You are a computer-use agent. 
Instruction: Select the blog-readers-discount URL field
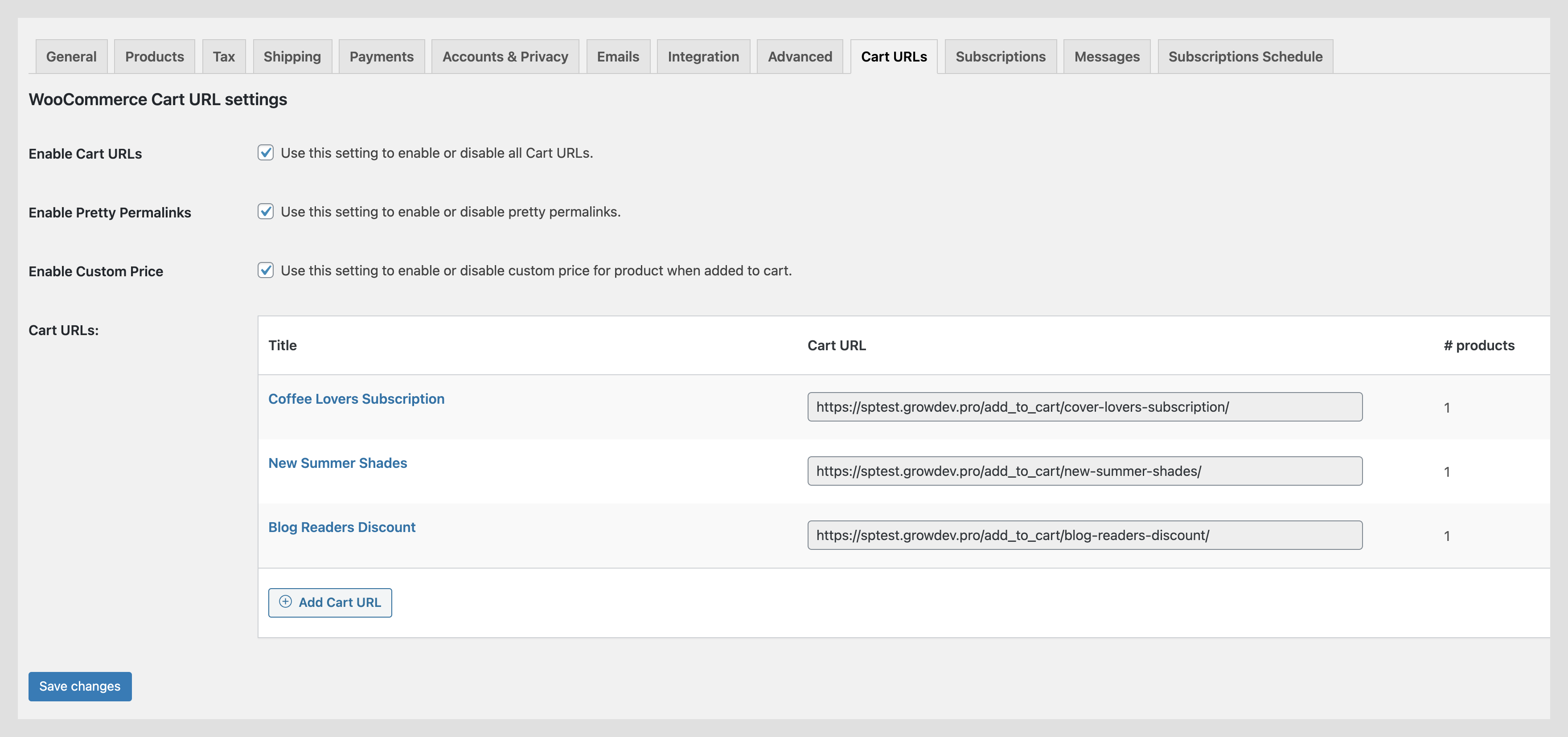click(x=1084, y=535)
